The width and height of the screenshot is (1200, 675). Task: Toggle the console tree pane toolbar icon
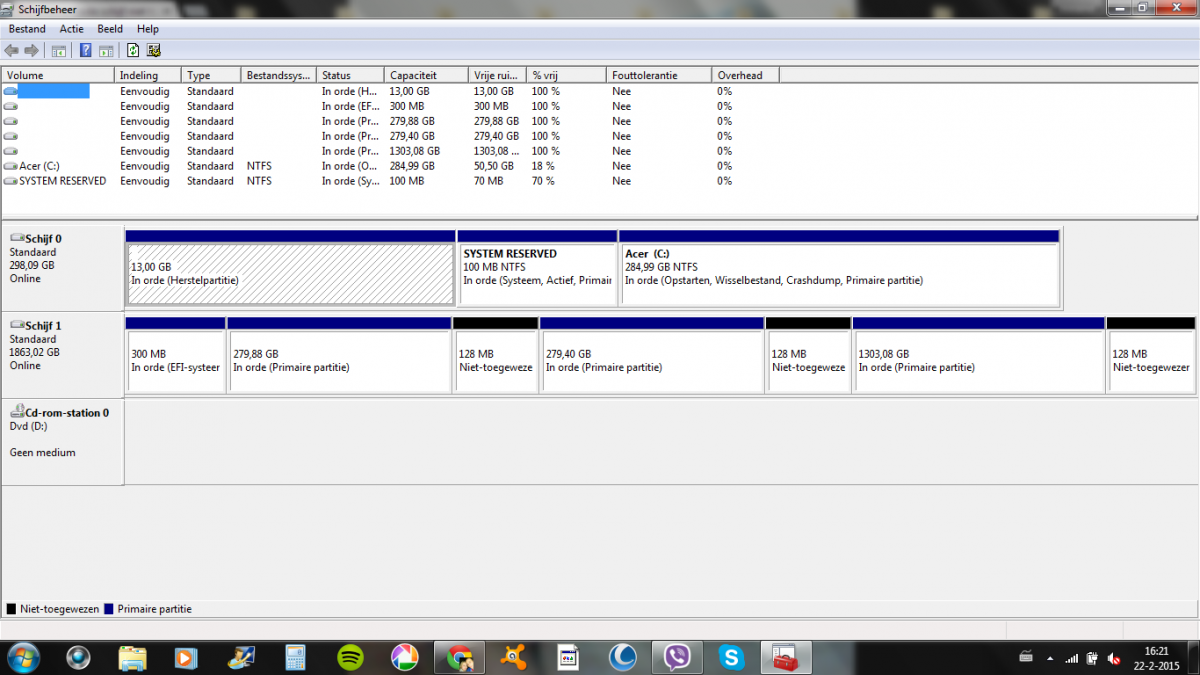(59, 50)
